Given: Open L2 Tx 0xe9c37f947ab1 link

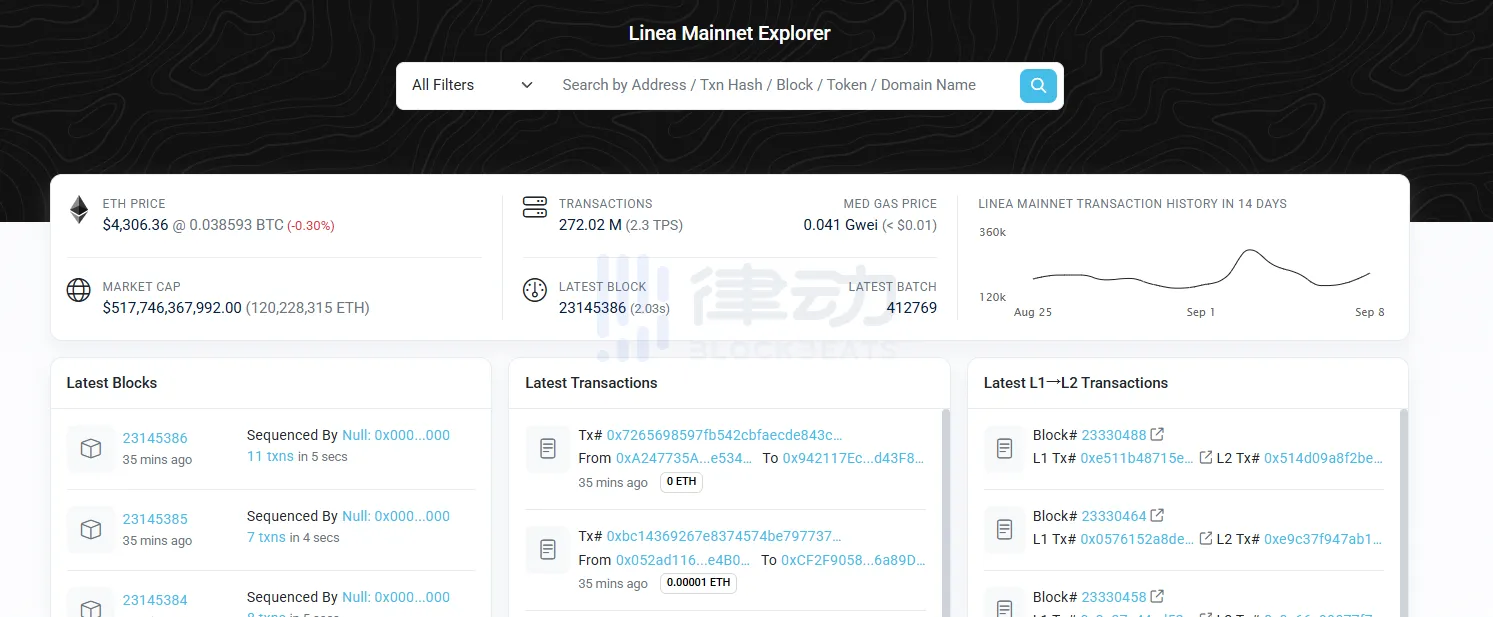Looking at the screenshot, I should (1324, 539).
